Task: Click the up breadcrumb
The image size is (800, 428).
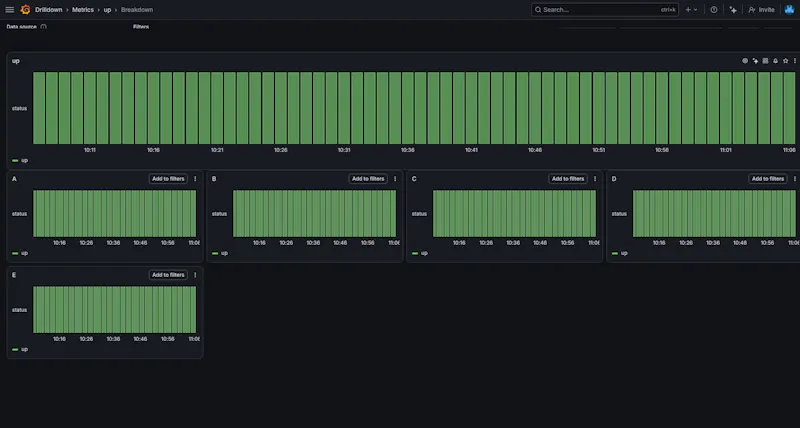Action: click(107, 10)
